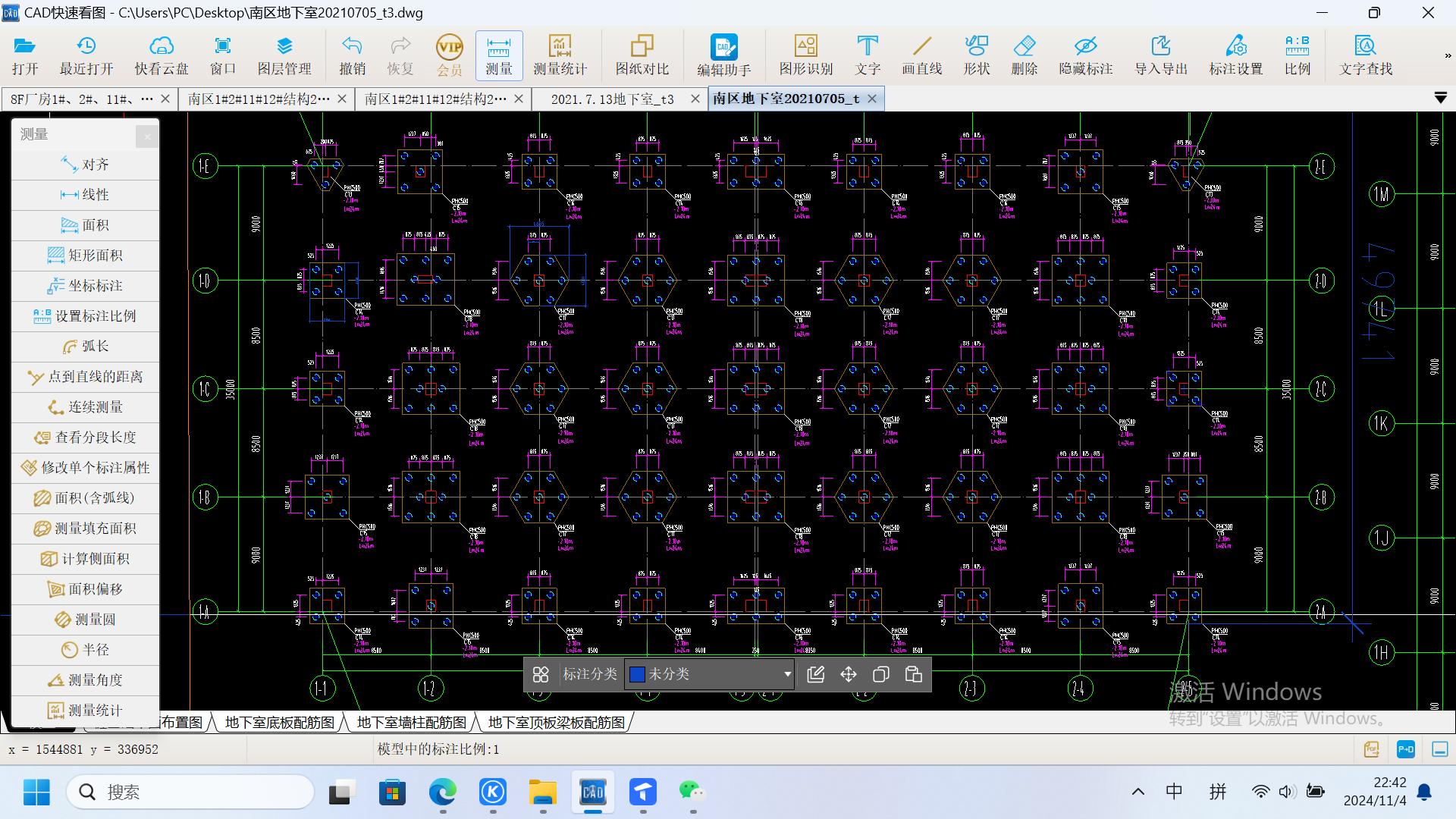Select 面积(含弧线) tool
This screenshot has height=819, width=1456.
(x=86, y=498)
